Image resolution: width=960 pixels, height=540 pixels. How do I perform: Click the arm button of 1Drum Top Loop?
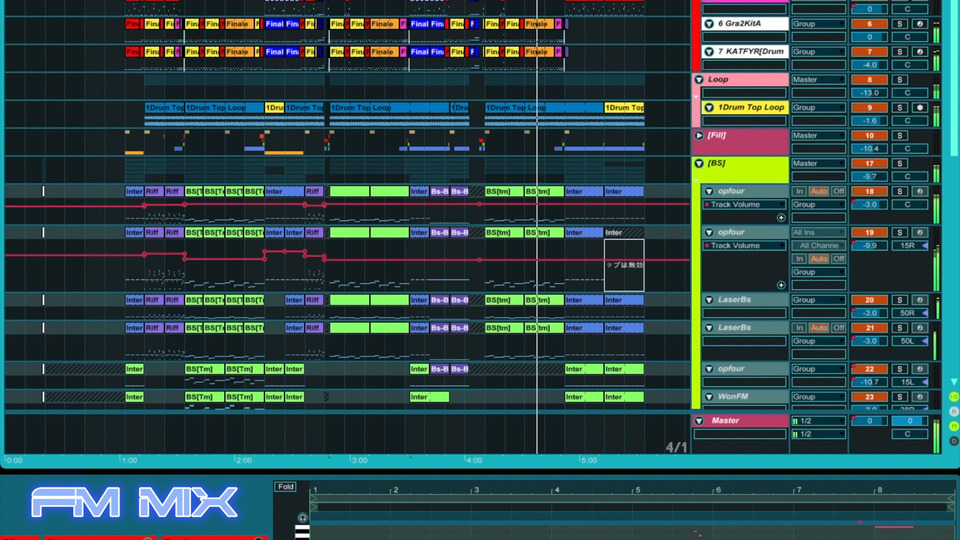(920, 108)
